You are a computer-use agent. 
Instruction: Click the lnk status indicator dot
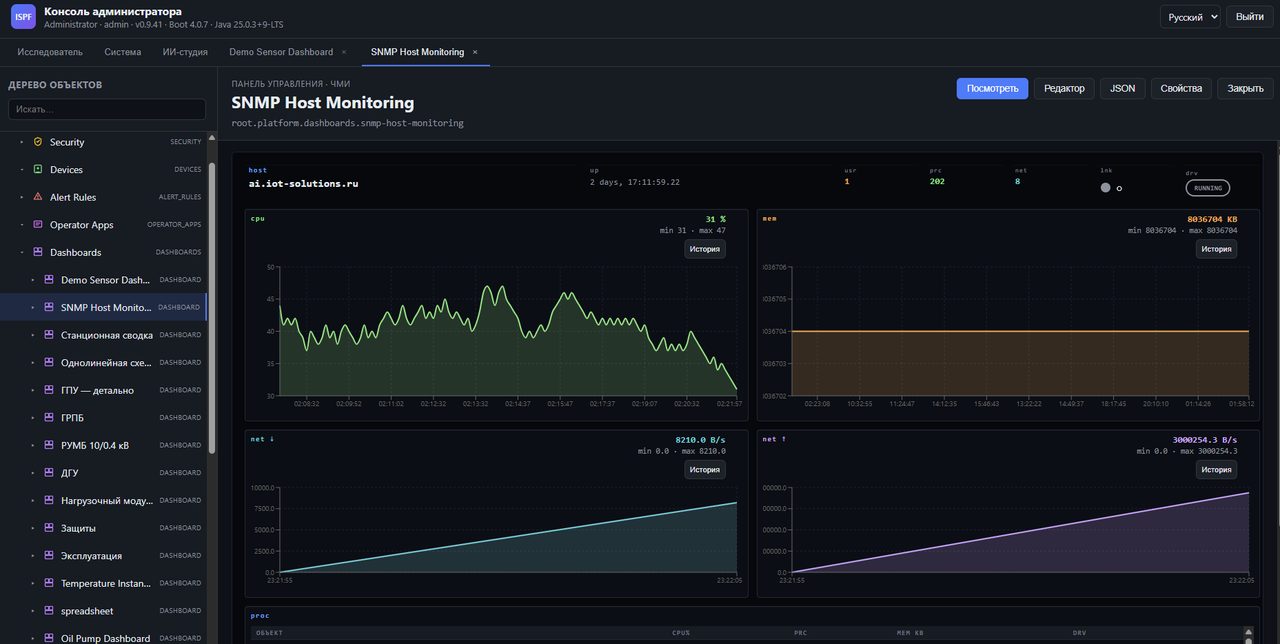1105,187
